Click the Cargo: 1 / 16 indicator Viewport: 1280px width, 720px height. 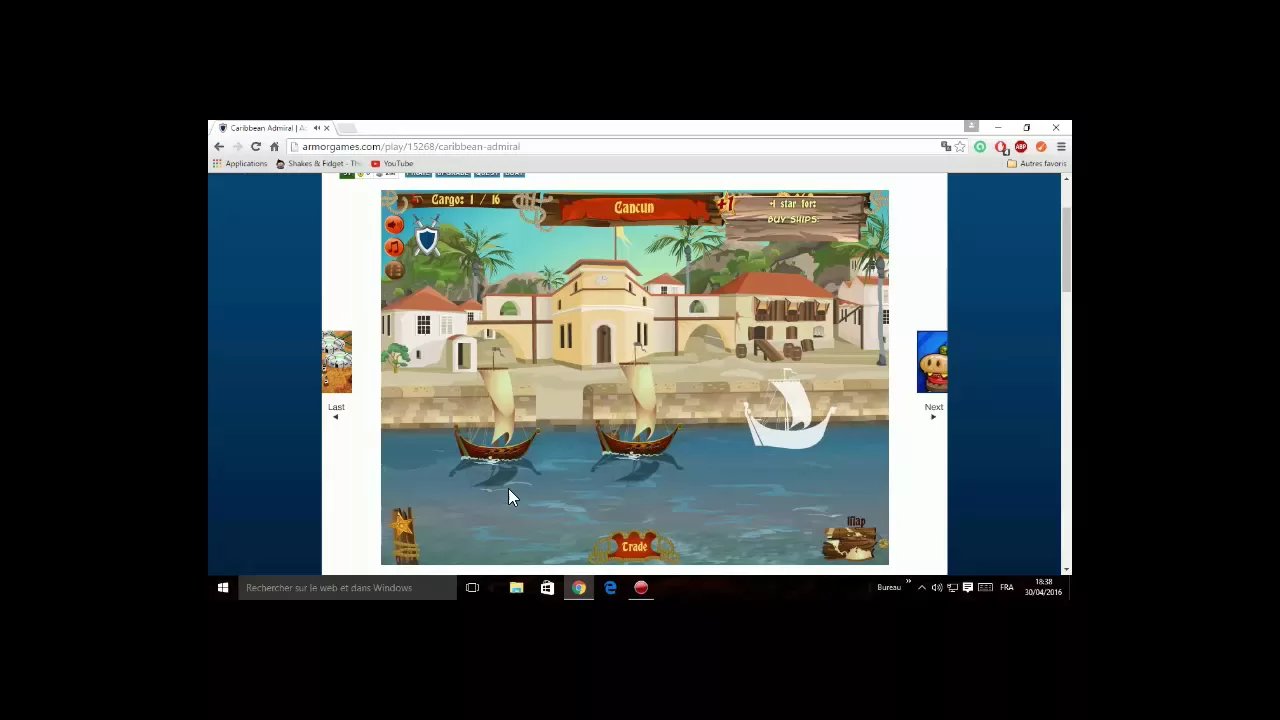pos(466,200)
